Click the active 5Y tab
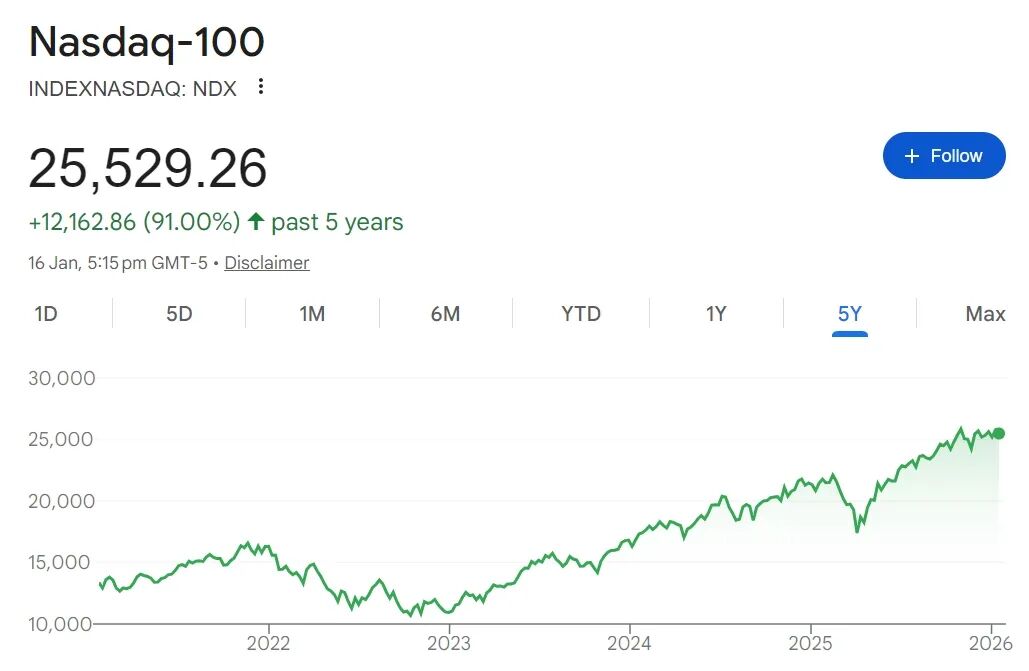Viewport: 1029px width, 671px height. 849,314
